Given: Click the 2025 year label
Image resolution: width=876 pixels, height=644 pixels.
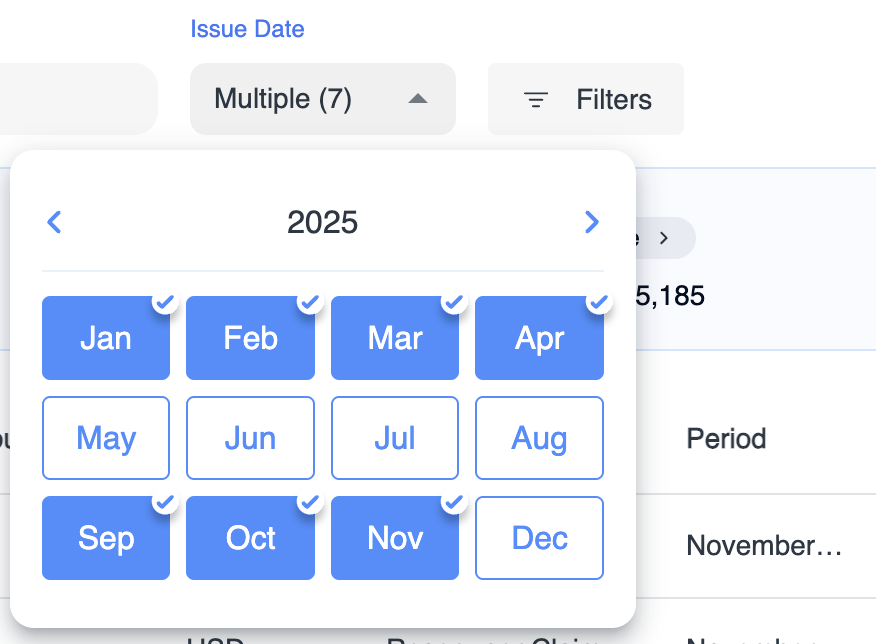Looking at the screenshot, I should 322,222.
